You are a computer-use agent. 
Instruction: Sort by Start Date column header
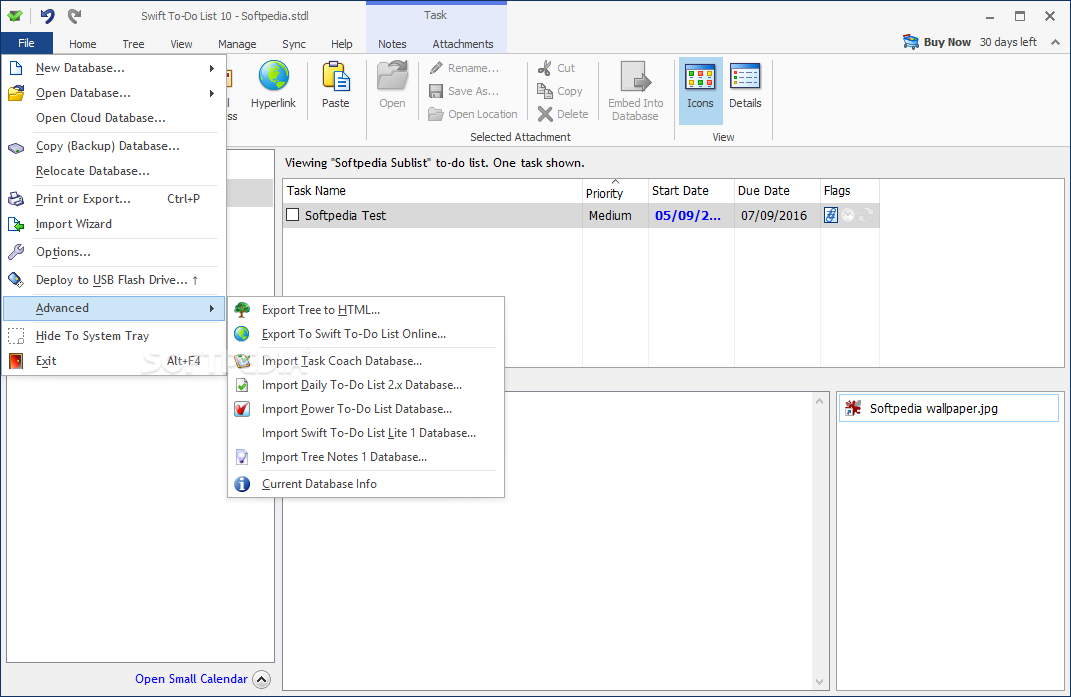(691, 191)
